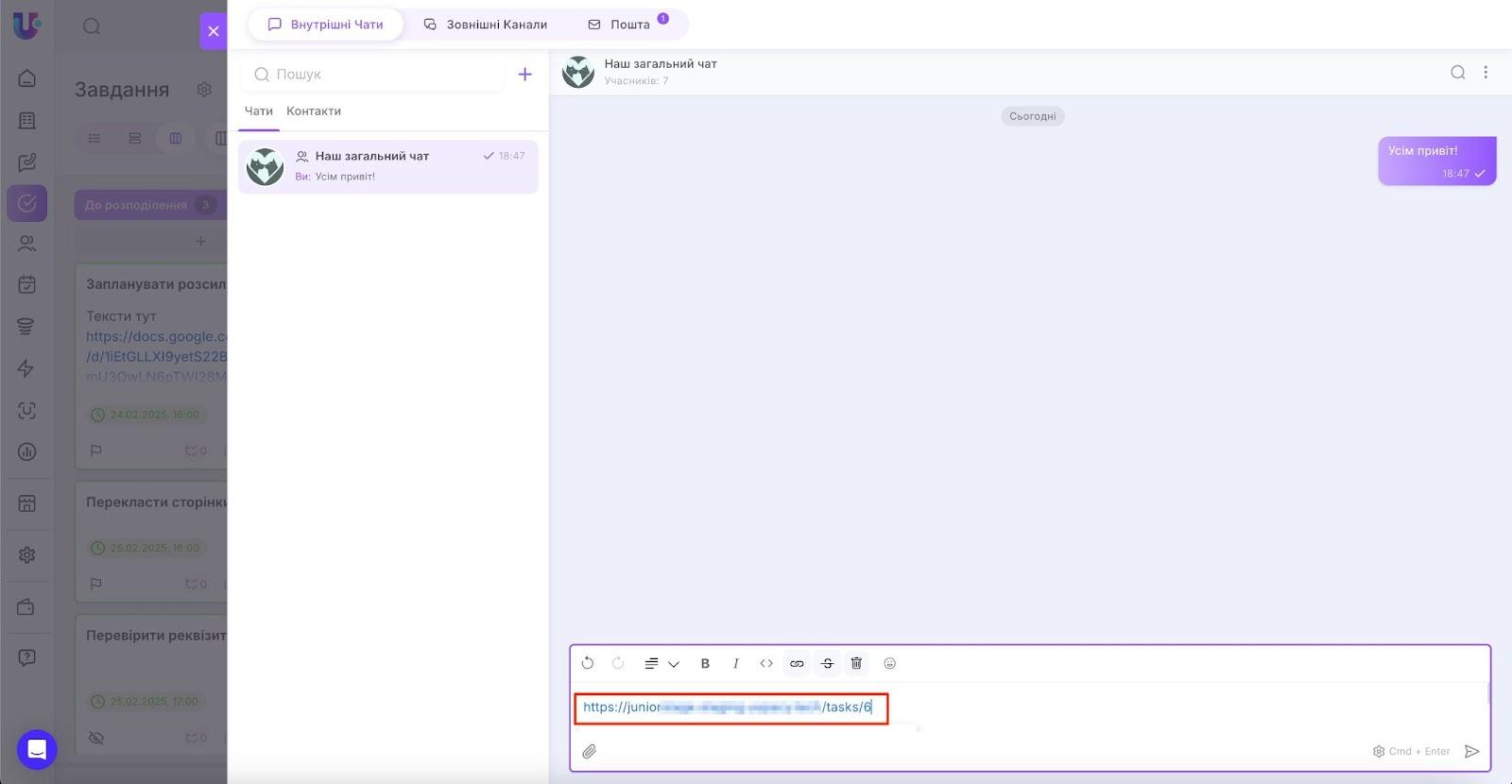This screenshot has height=784, width=1512.
Task: Open the Cmd + Enter send settings
Action: (1411, 752)
